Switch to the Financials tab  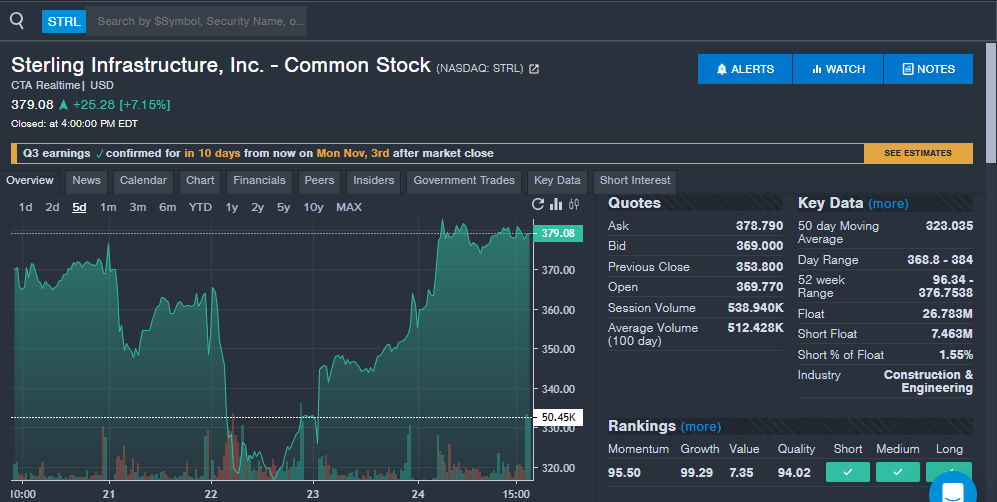point(259,181)
